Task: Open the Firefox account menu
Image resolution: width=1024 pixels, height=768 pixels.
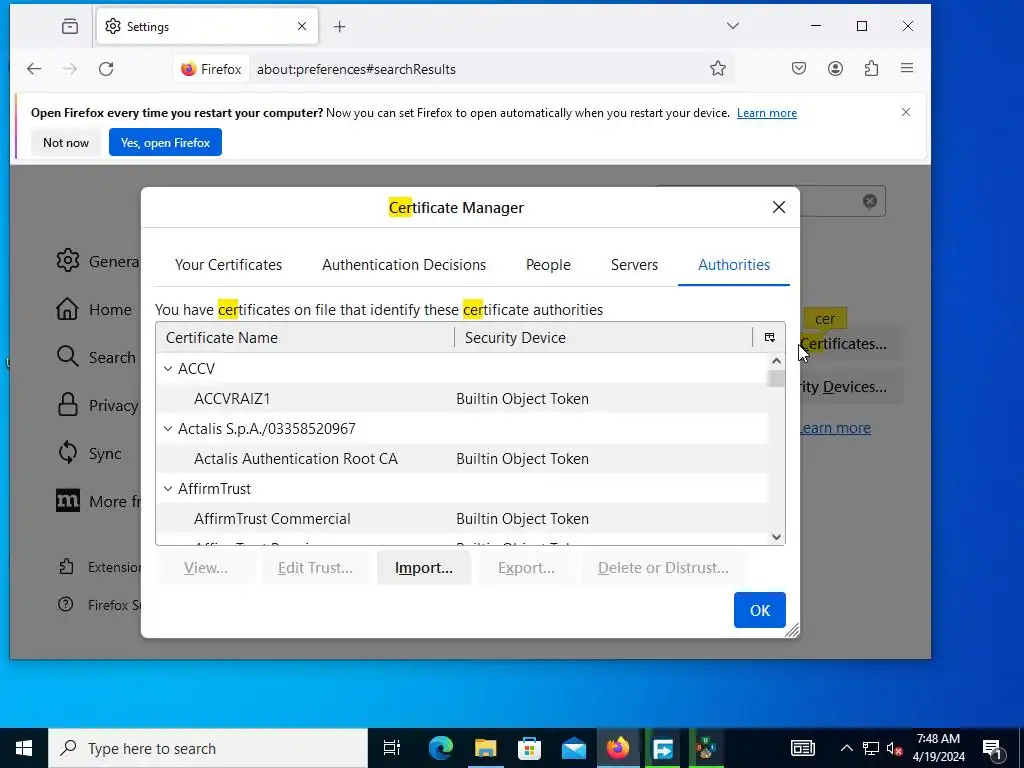Action: pyautogui.click(x=835, y=69)
